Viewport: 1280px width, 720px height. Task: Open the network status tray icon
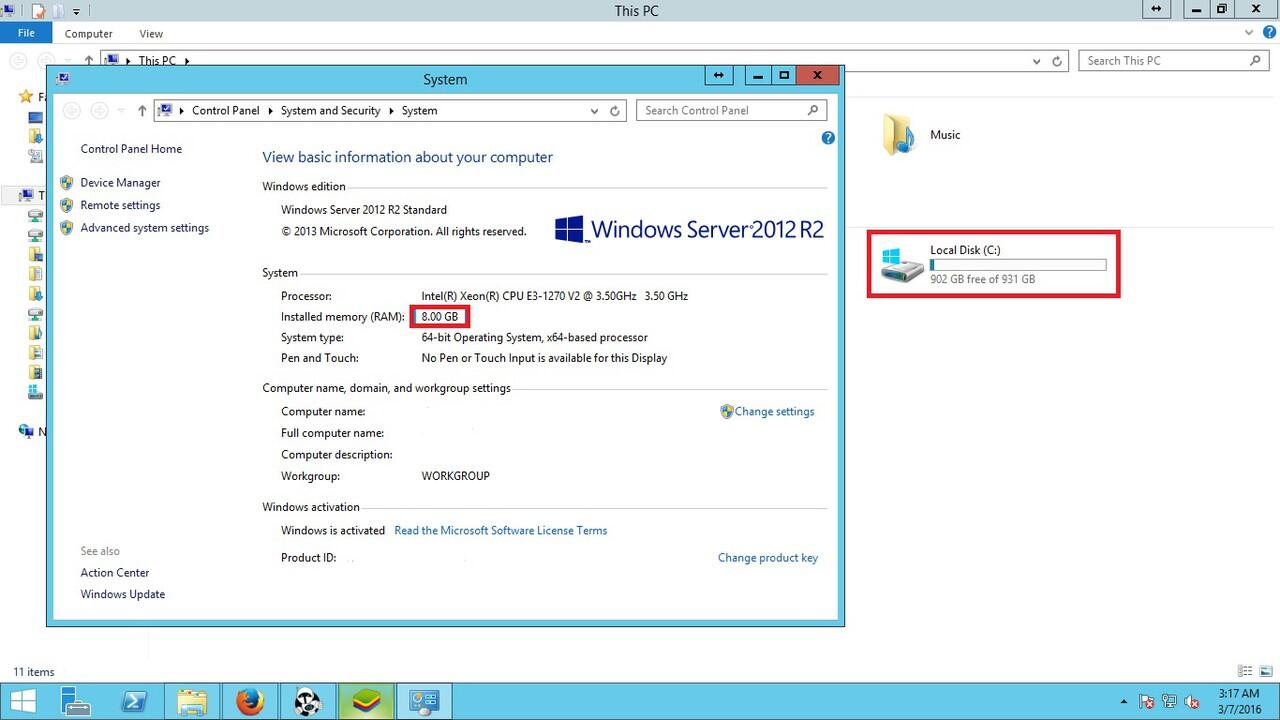click(1169, 702)
